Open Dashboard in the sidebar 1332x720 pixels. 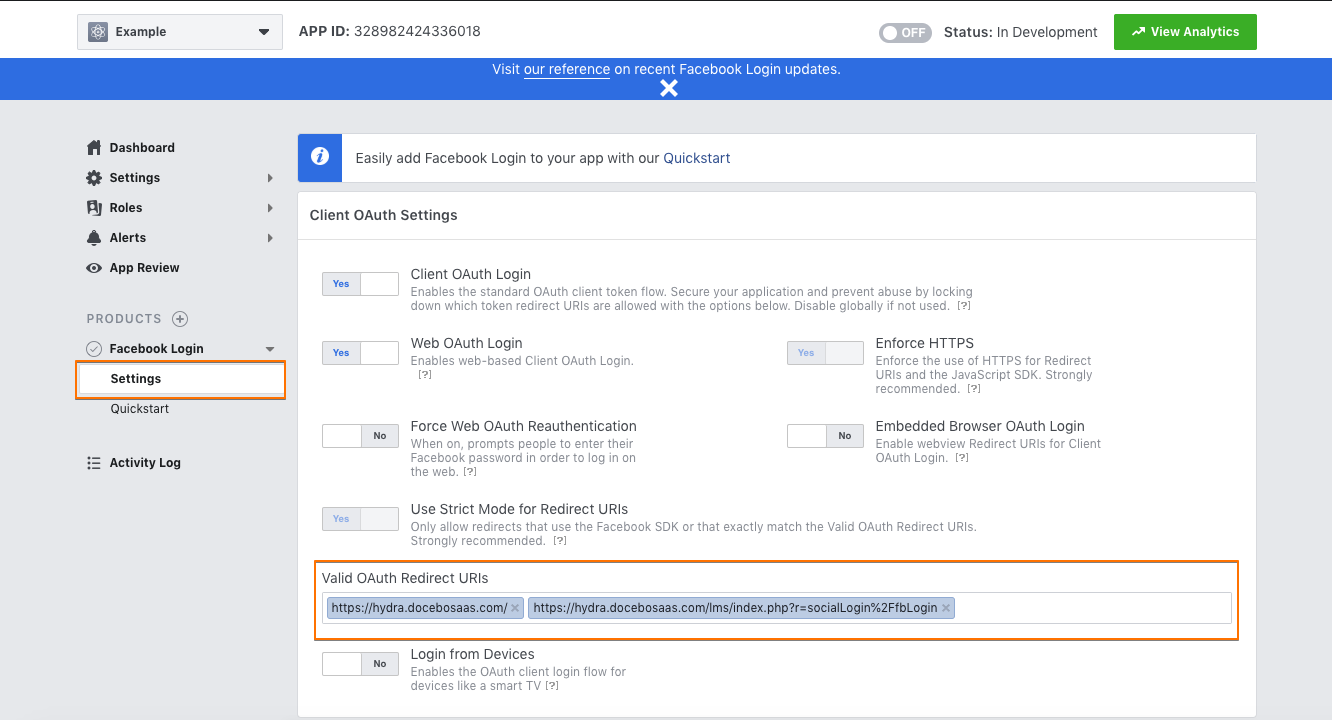(142, 147)
